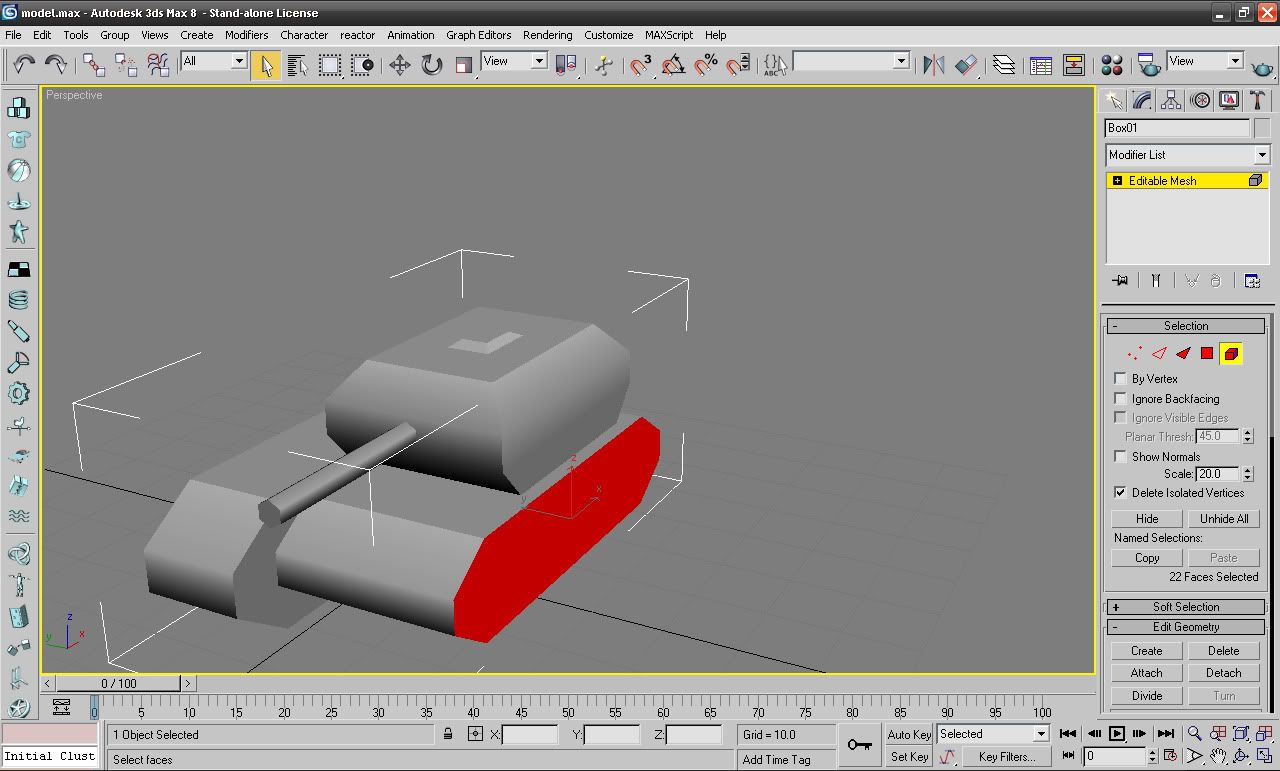This screenshot has height=771, width=1280.
Task: Click Quick Render teapot icon
Action: coord(1262,65)
